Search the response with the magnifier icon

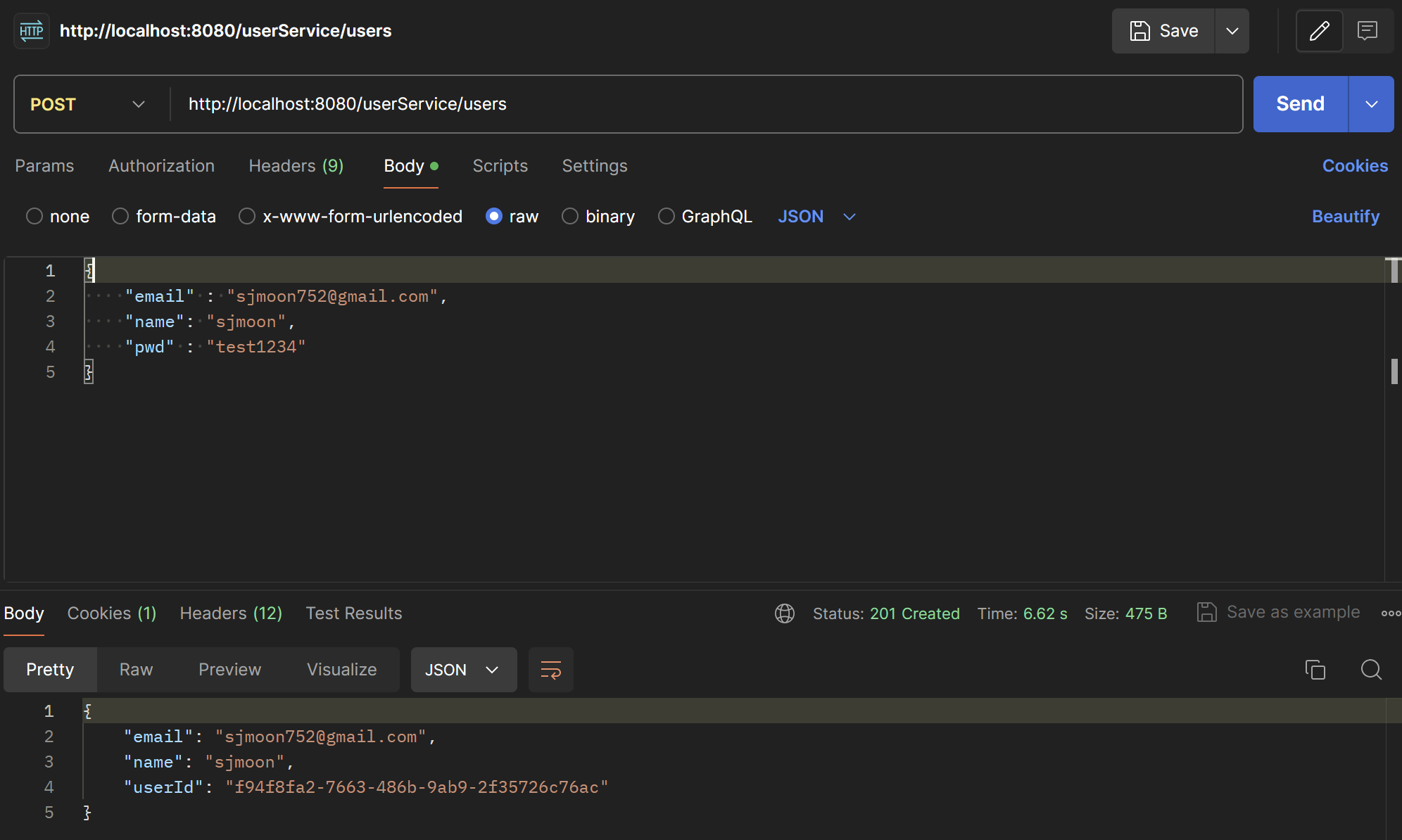tap(1371, 670)
